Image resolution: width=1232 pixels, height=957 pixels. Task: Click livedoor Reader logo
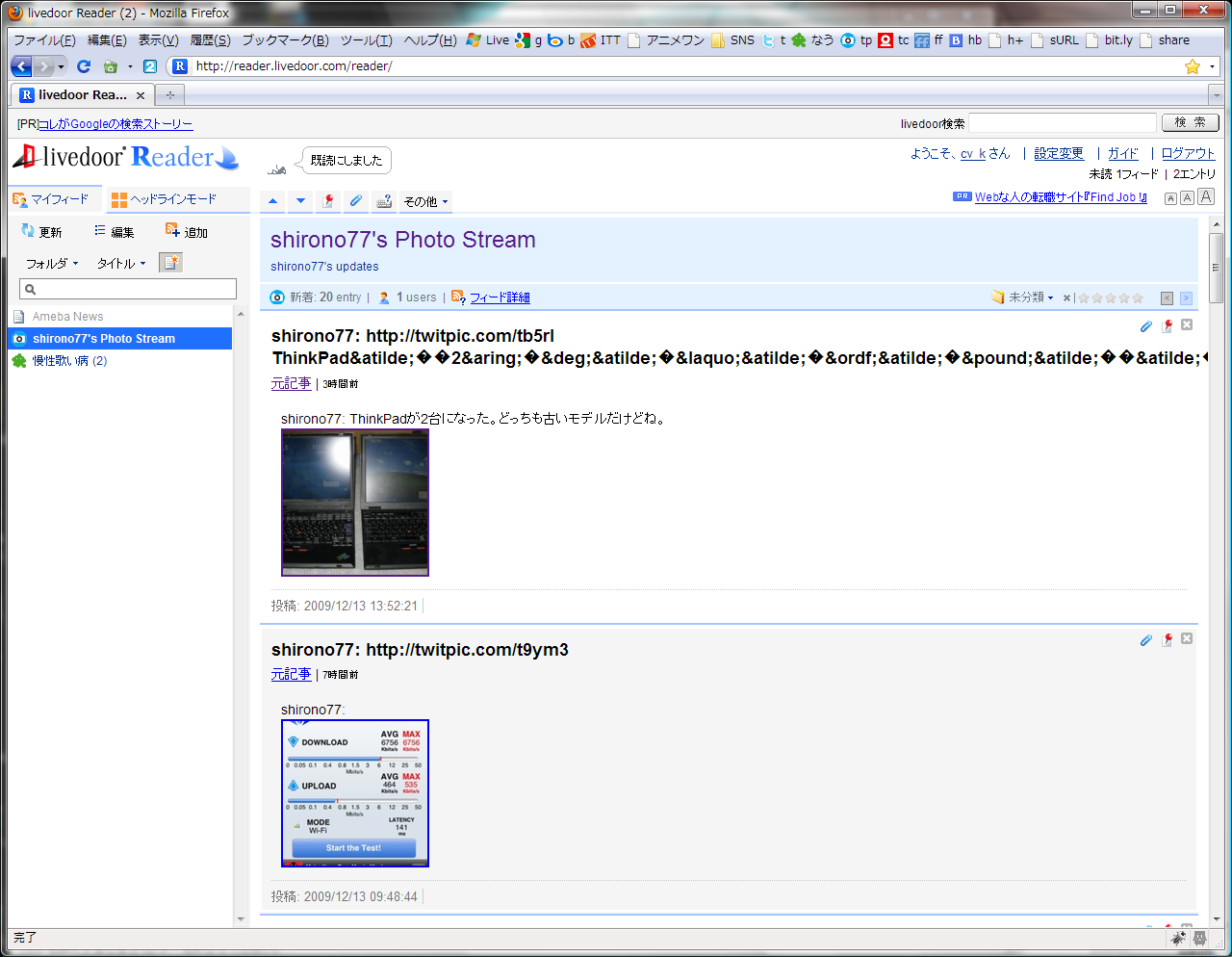125,157
